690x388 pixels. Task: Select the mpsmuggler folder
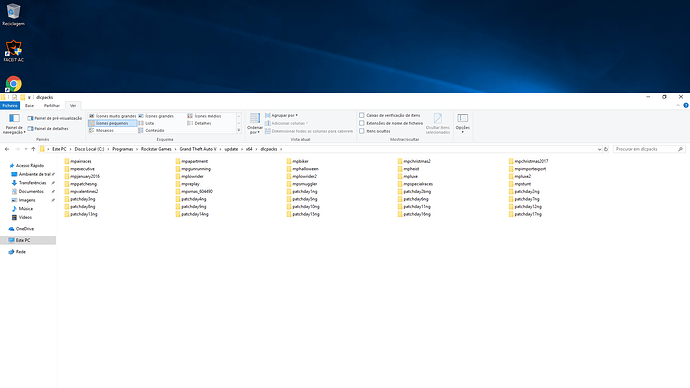302,184
